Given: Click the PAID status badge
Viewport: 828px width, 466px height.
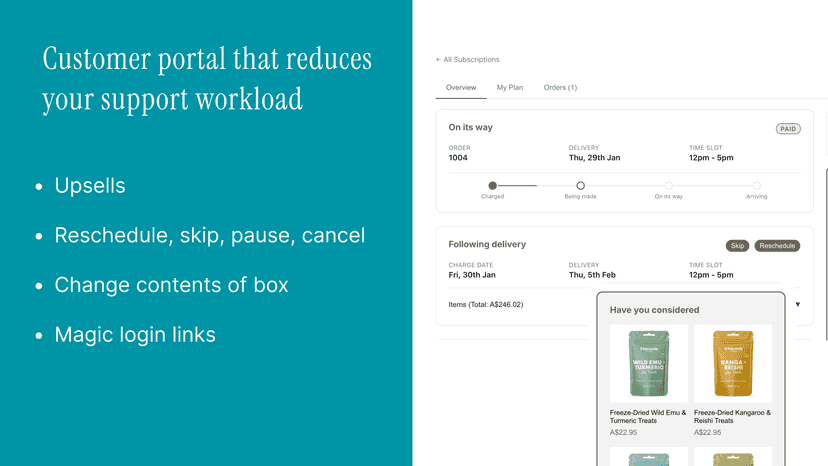Looking at the screenshot, I should tap(788, 129).
